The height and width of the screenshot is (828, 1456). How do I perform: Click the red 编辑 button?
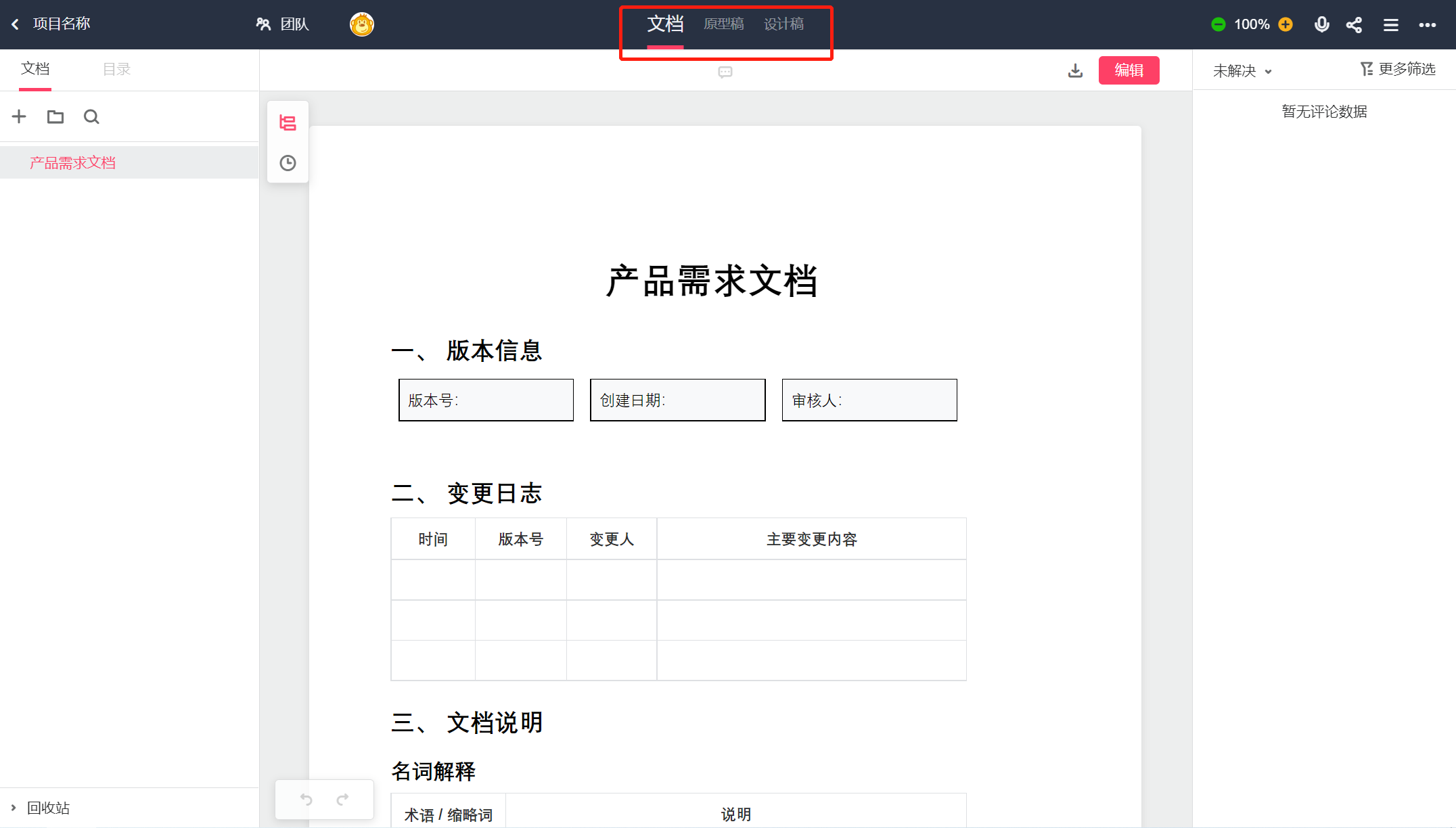point(1129,70)
